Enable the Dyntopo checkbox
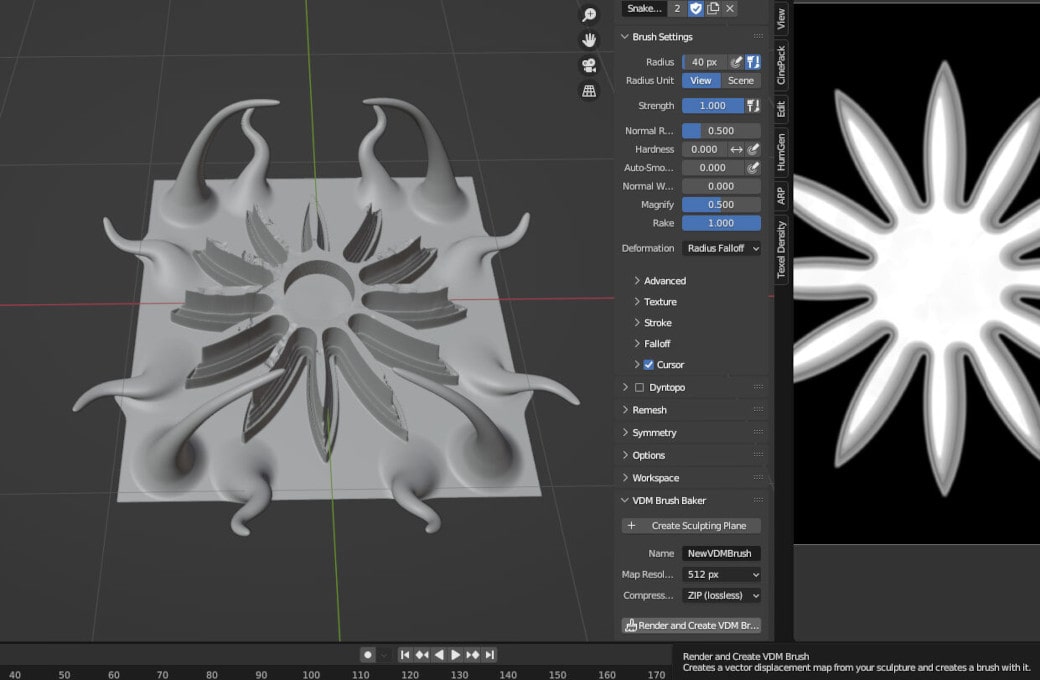 pyautogui.click(x=639, y=387)
